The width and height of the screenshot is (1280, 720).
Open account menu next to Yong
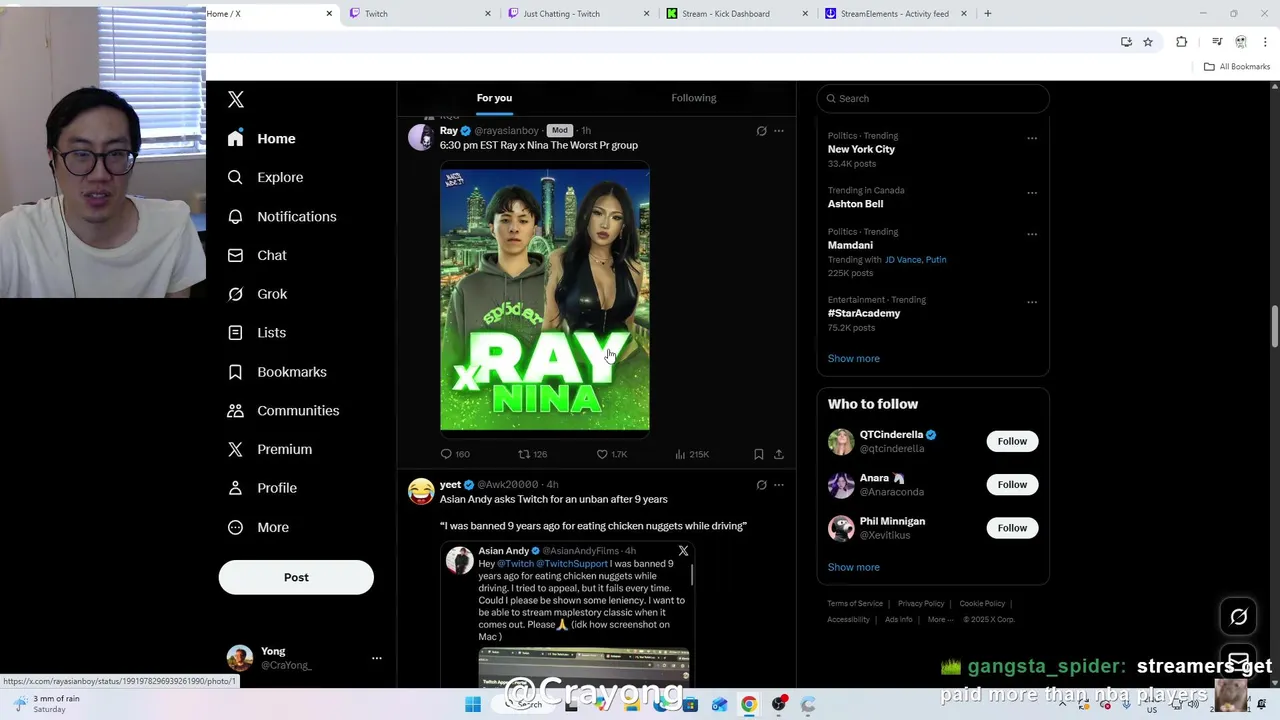click(377, 658)
